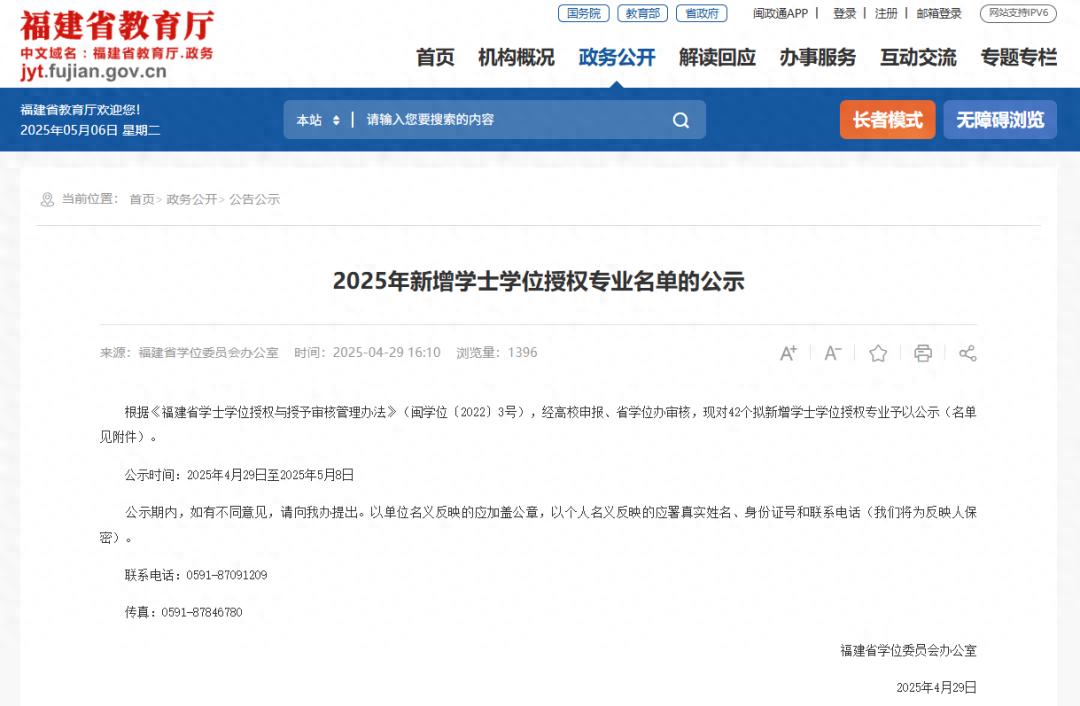Open the 政务公开 nav menu

tap(617, 58)
